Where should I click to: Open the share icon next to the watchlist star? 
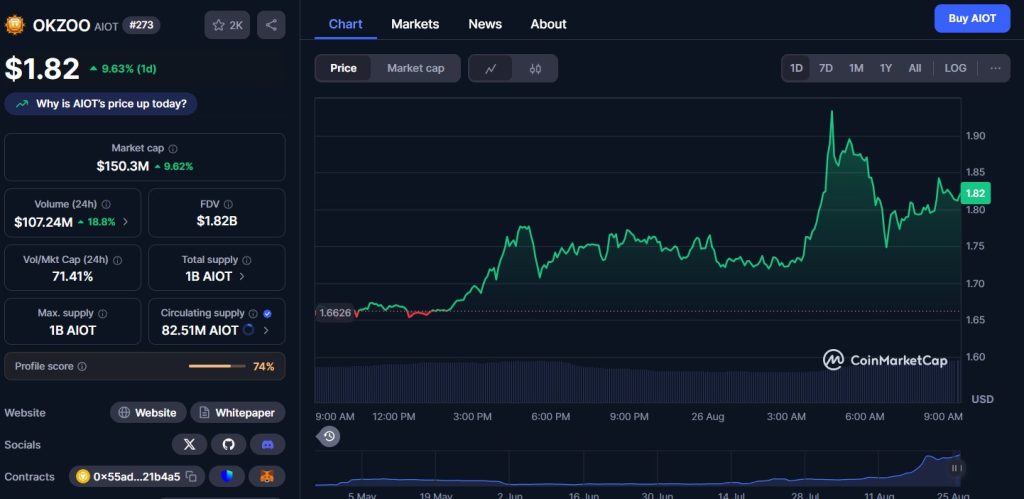(271, 25)
